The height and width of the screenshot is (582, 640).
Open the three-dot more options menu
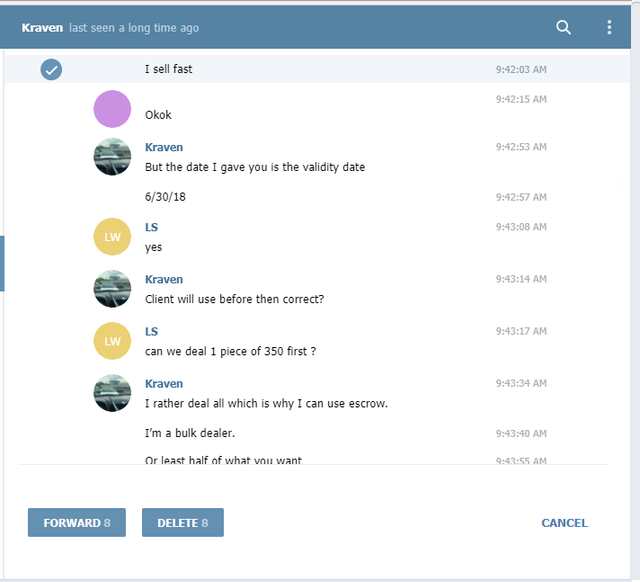coord(609,27)
